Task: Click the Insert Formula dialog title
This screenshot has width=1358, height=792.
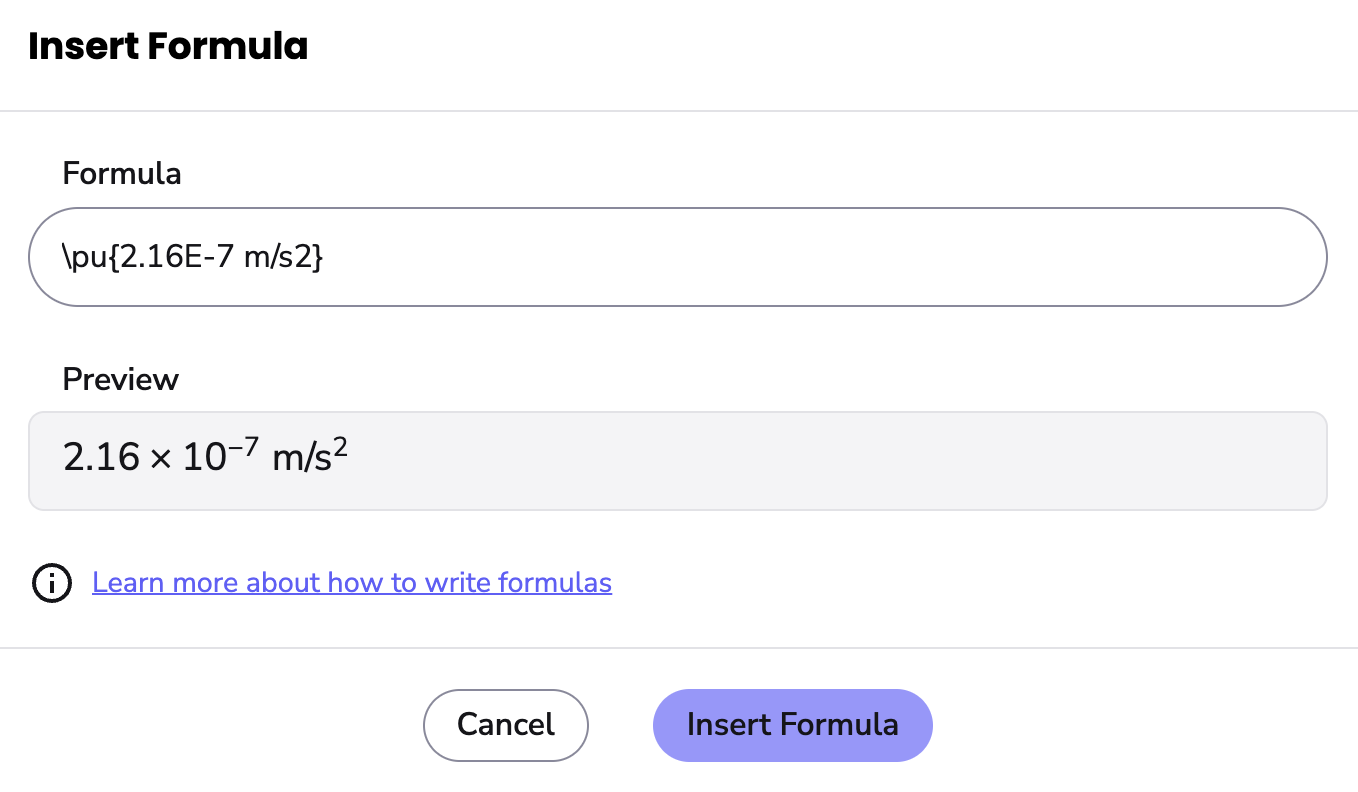Action: (168, 46)
